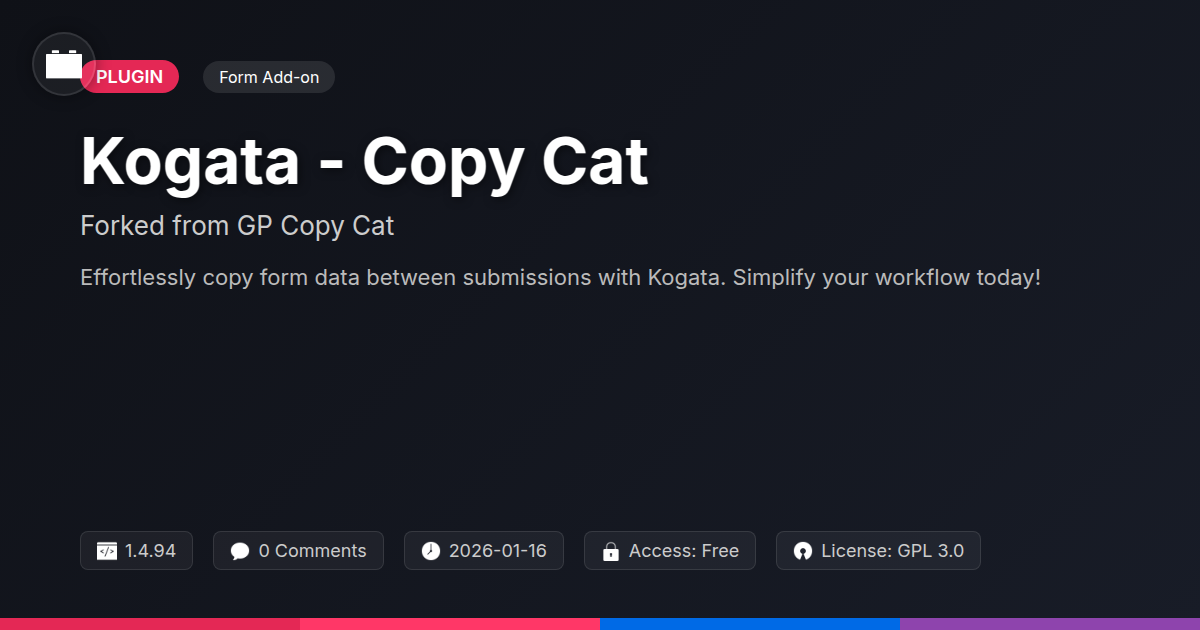Click the padlock icon beside Access: Free
The height and width of the screenshot is (630, 1200).
point(611,551)
